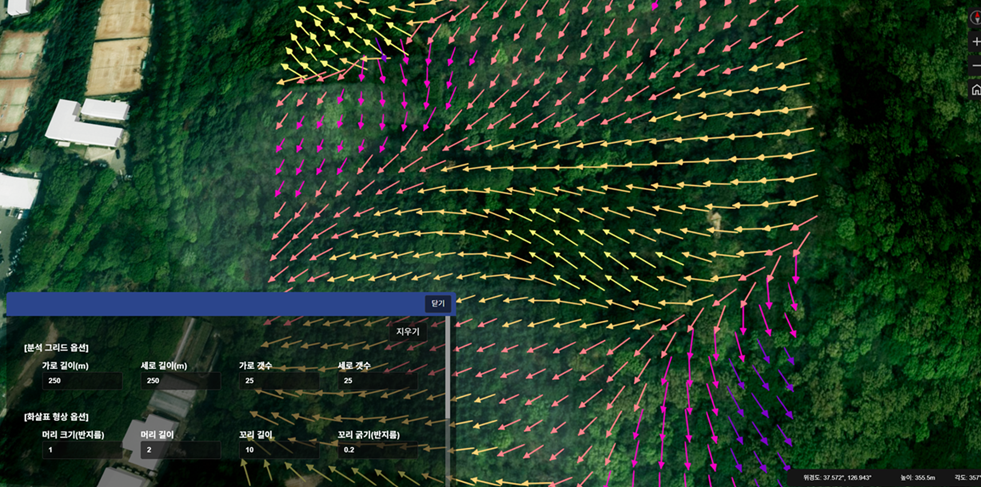
Task: Click the compass north-reset icon
Action: (975, 18)
